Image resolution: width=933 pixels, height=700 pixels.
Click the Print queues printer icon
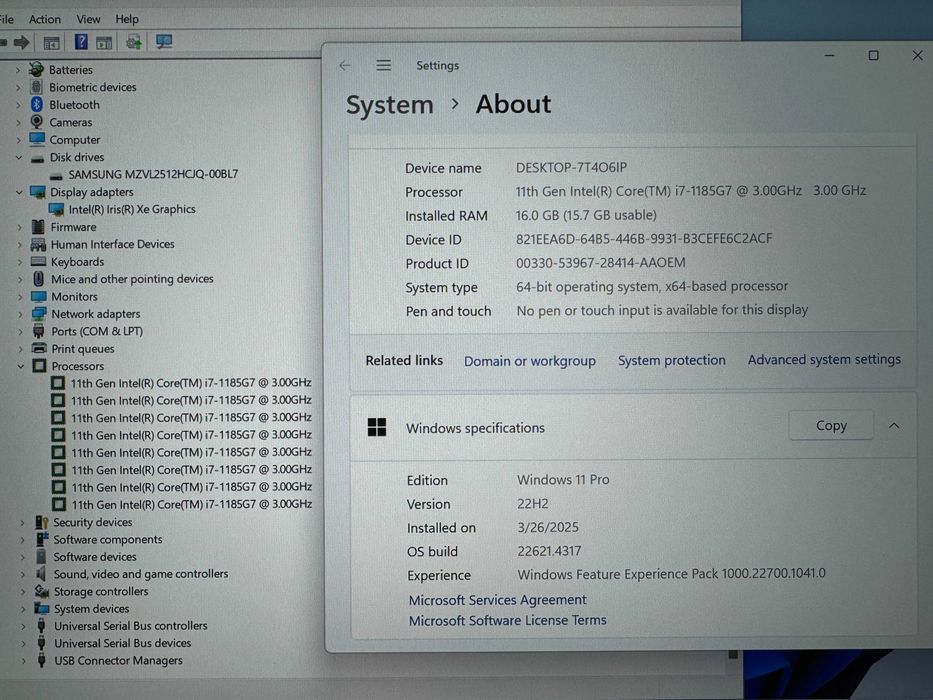pyautogui.click(x=39, y=348)
